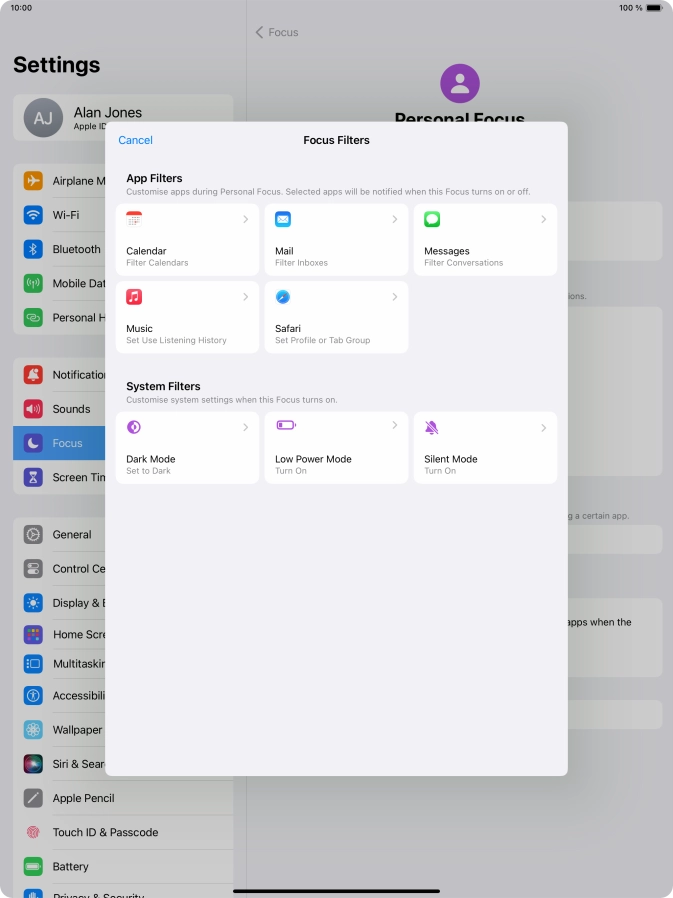The width and height of the screenshot is (673, 898).
Task: Tap the Mobile Data icon in sidebar
Action: 33,283
